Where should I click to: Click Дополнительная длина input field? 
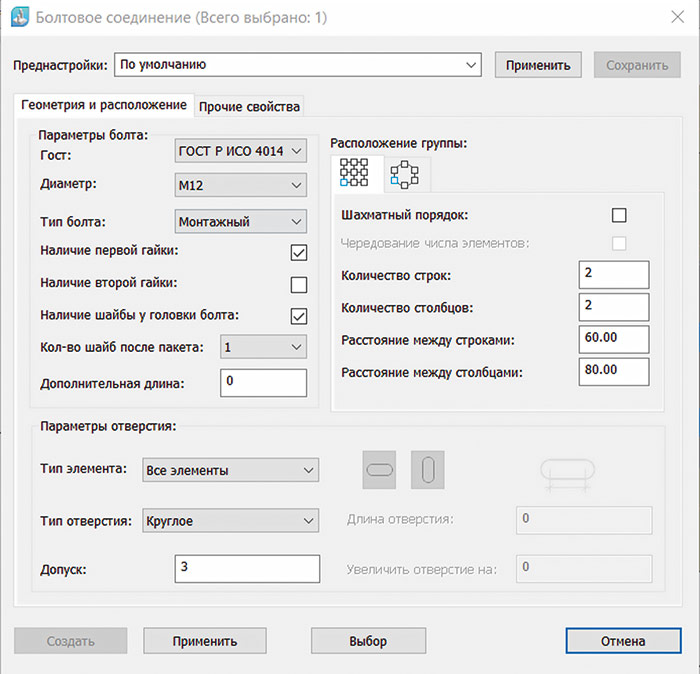coord(263,383)
